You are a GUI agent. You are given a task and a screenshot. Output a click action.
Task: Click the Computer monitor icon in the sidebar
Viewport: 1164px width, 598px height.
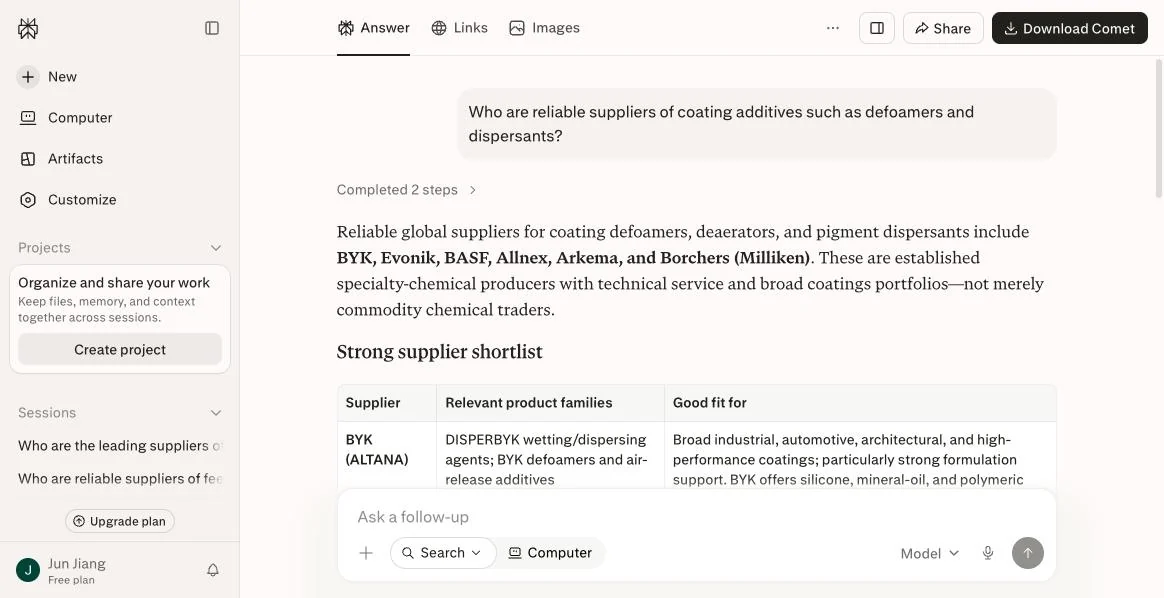click(27, 117)
